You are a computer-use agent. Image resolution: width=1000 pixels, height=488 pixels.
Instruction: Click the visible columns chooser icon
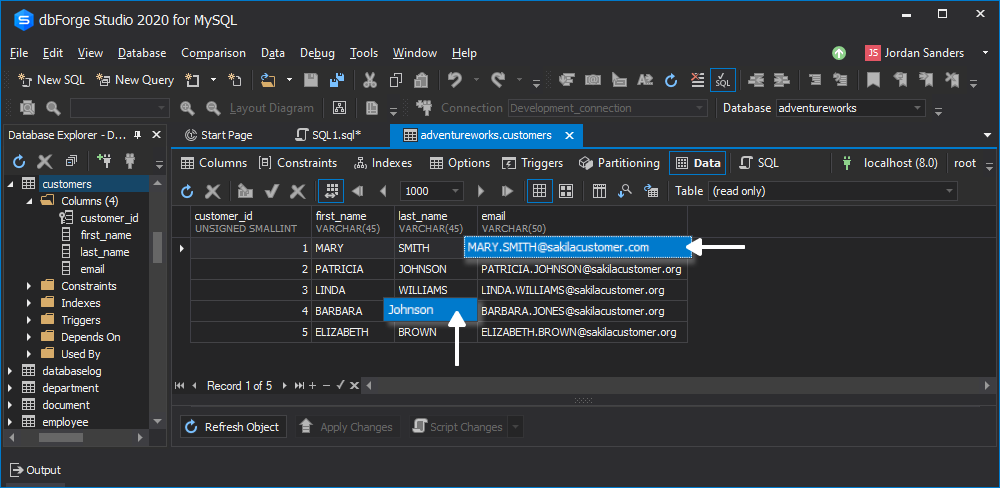click(599, 191)
